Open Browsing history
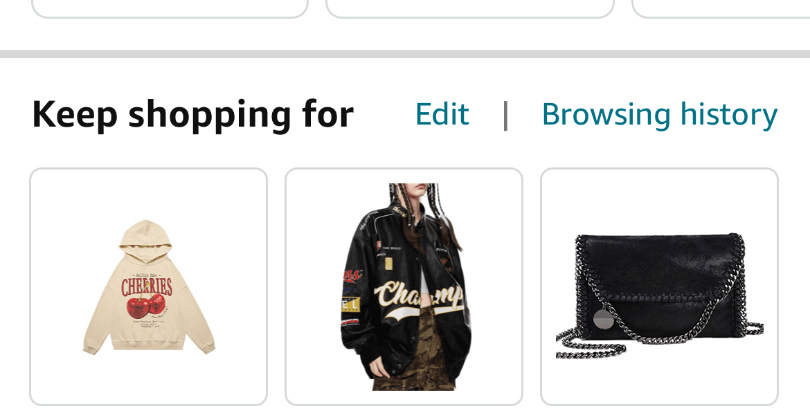This screenshot has height=420, width=810. [659, 115]
